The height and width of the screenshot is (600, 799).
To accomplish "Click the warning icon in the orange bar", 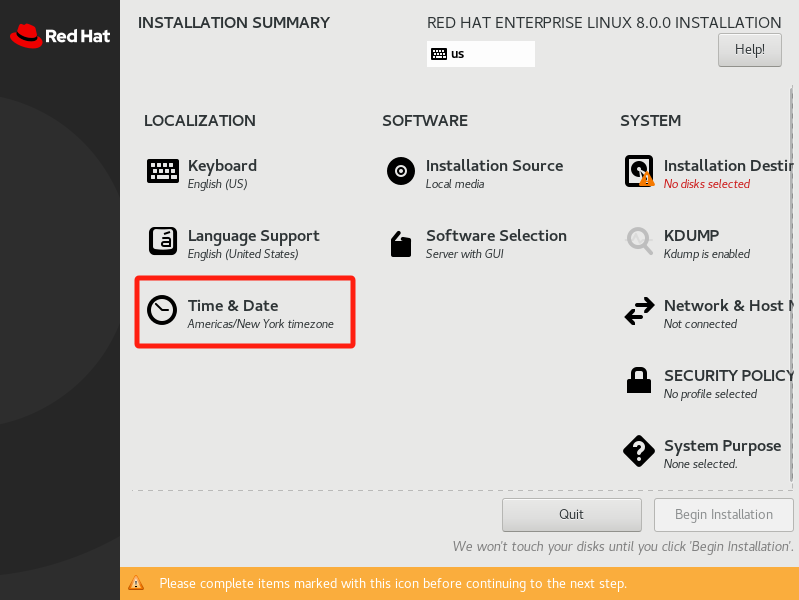I will point(136,583).
